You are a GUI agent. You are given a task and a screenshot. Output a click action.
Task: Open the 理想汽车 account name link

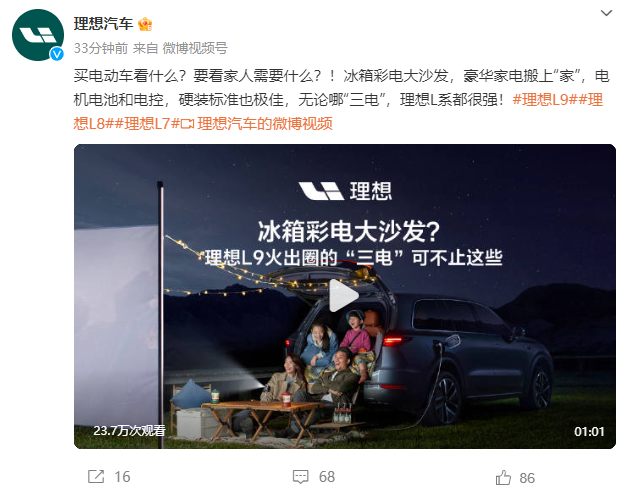[x=103, y=24]
